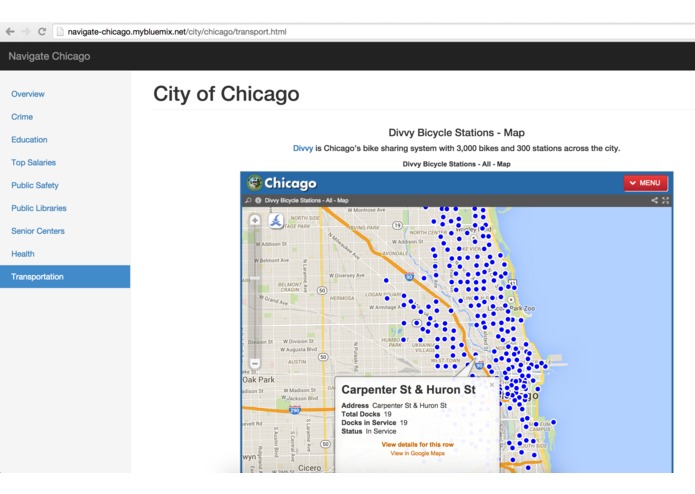
Task: Go back using the browser back arrow
Action: click(10, 31)
